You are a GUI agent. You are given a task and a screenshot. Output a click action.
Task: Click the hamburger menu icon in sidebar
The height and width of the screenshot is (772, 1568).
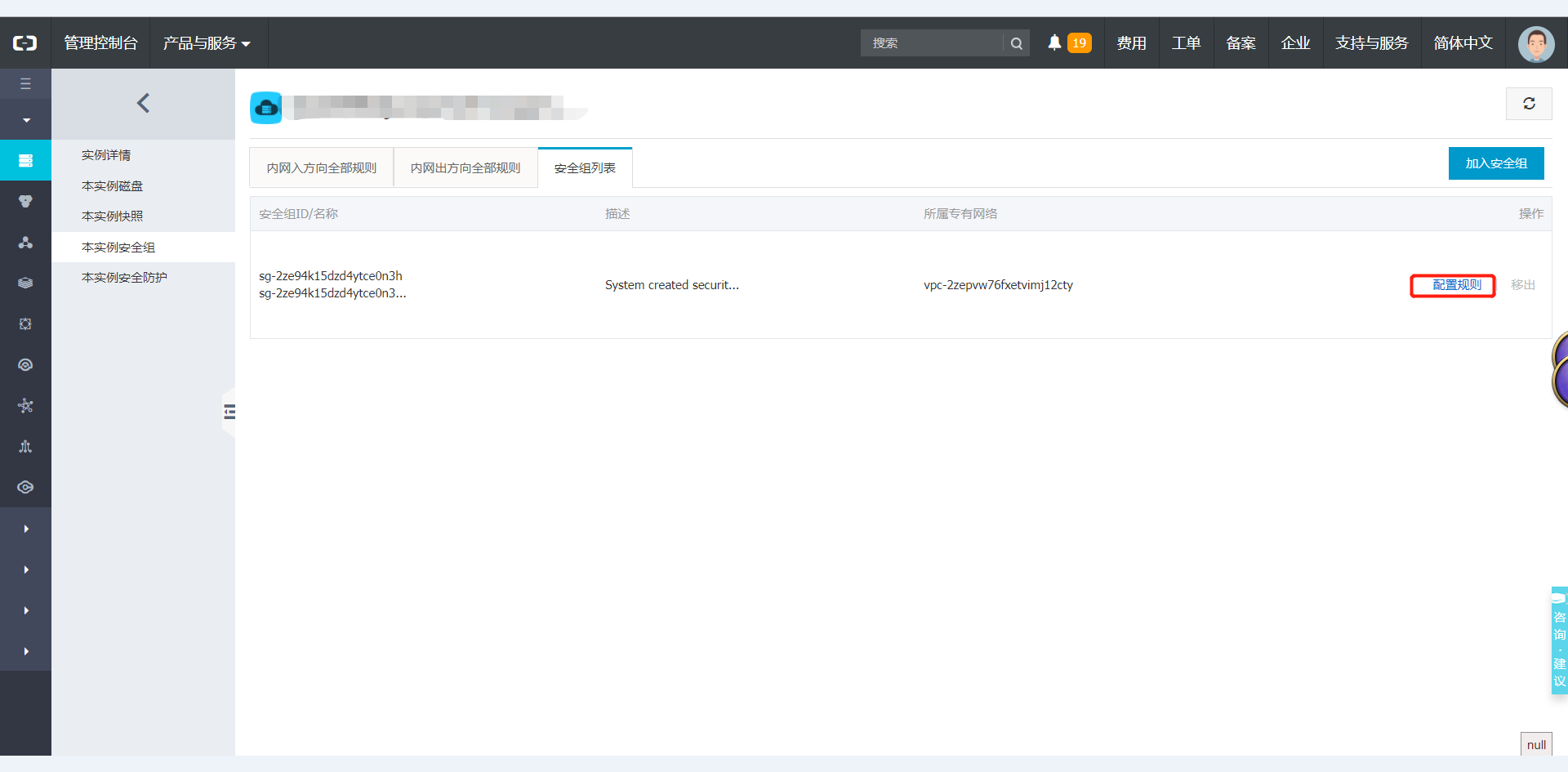pos(25,83)
